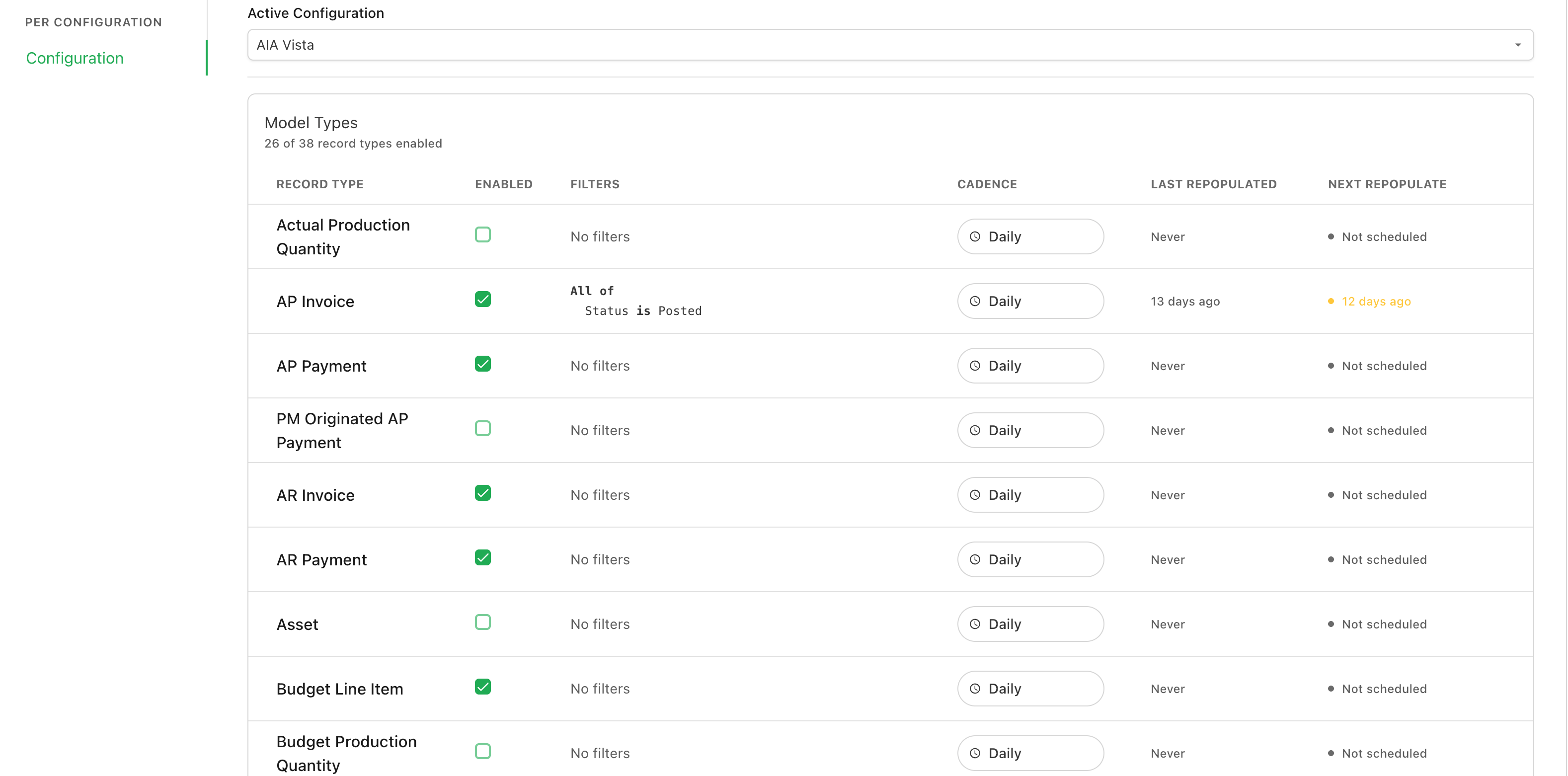Click the AR Payment record type name
Screen dimensions: 1568x776
pos(321,559)
